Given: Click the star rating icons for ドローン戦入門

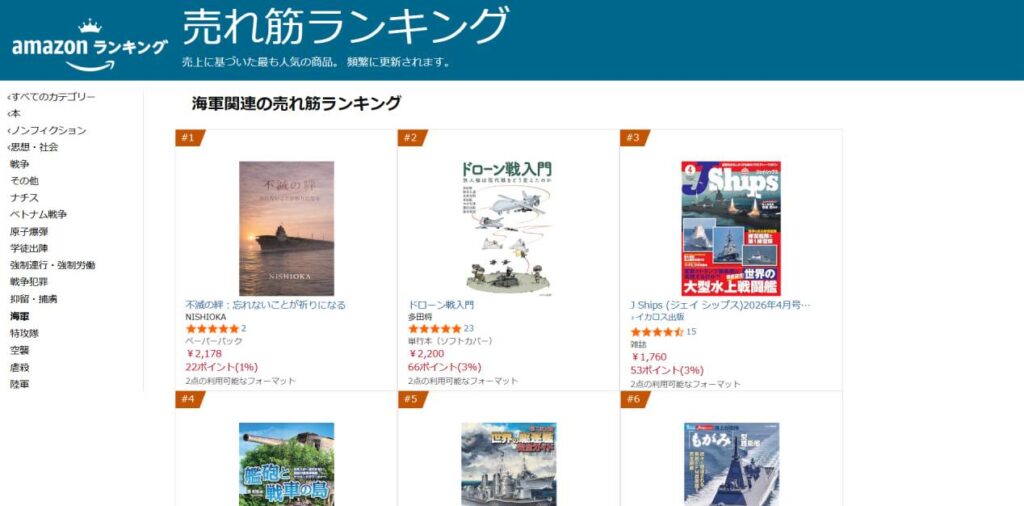Looking at the screenshot, I should pyautogui.click(x=434, y=328).
